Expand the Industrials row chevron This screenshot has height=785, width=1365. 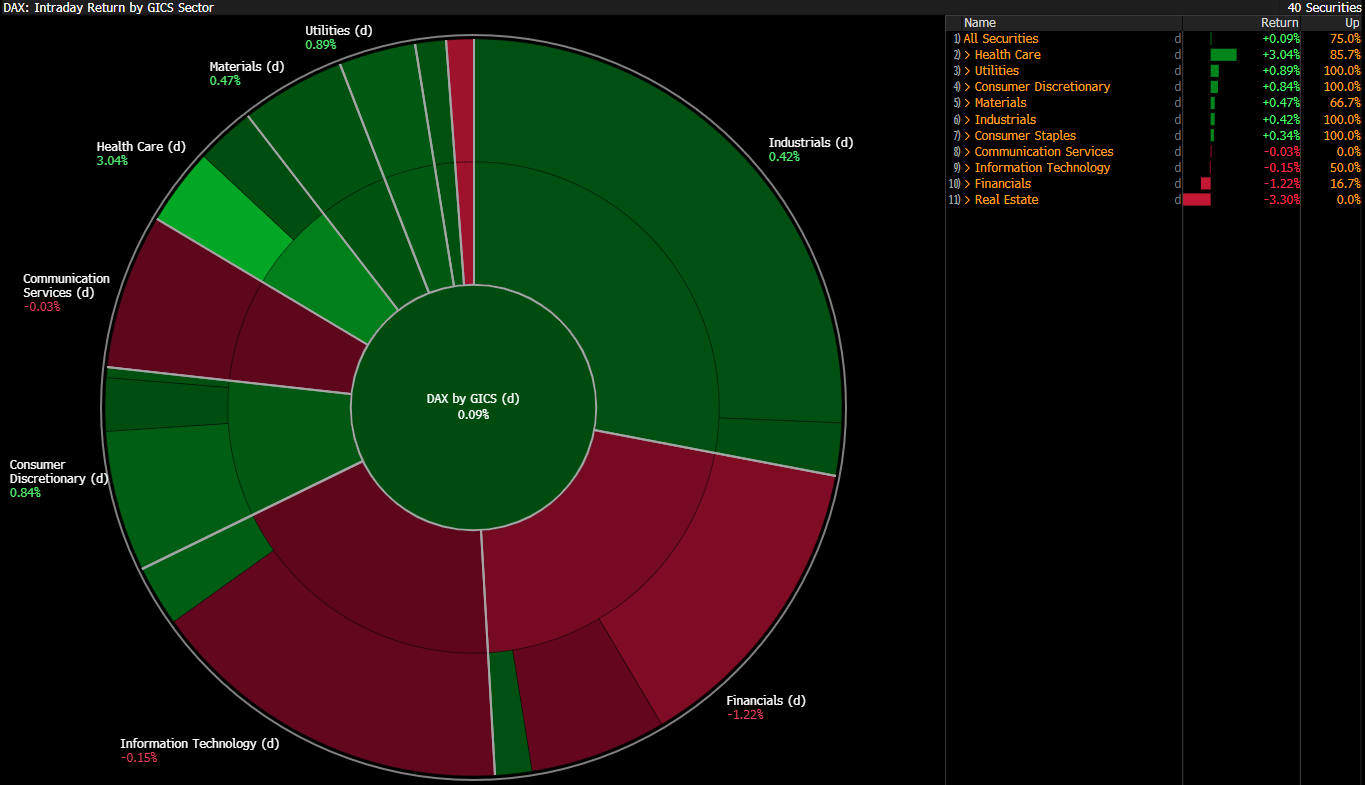(x=967, y=120)
